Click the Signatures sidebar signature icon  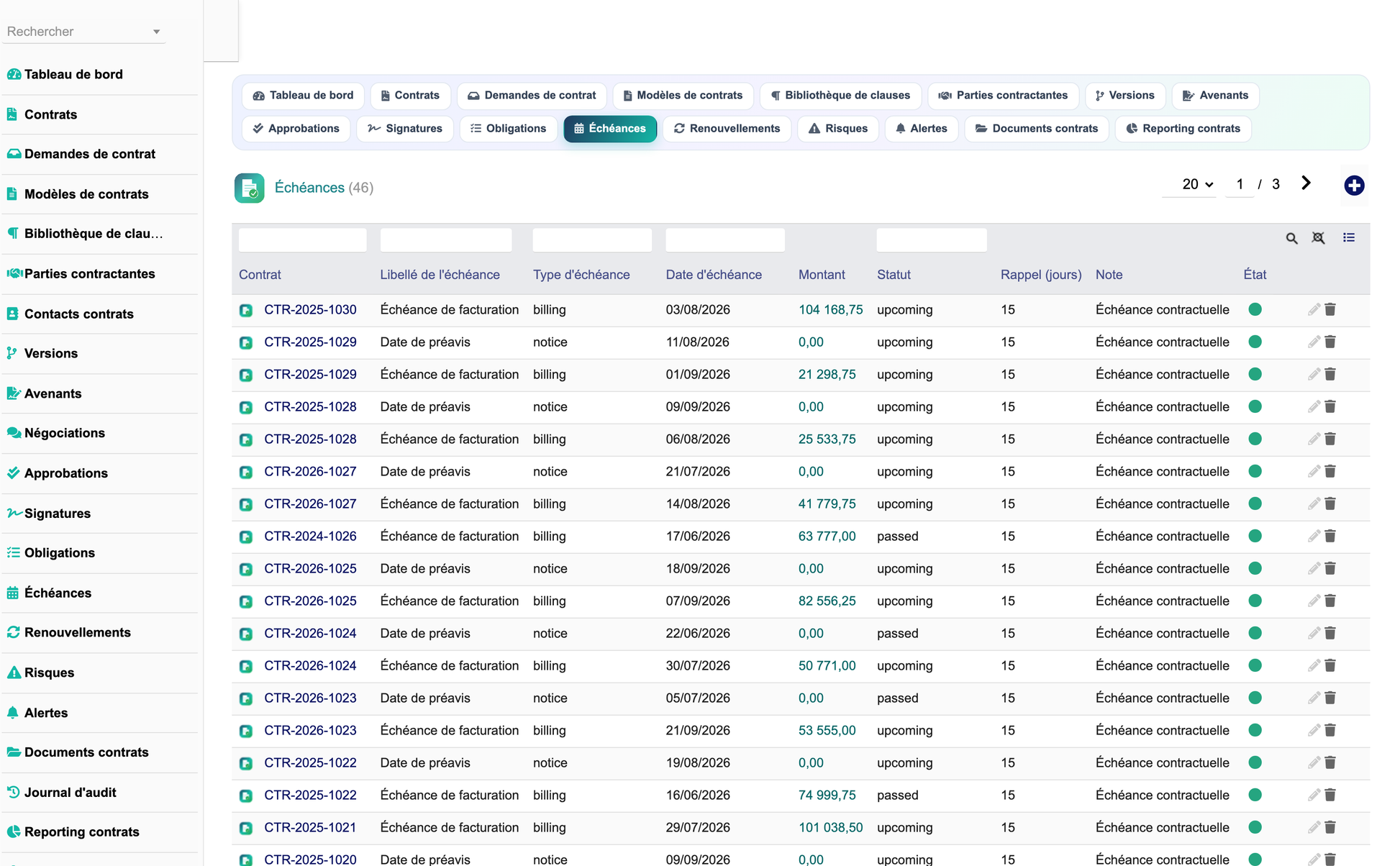pyautogui.click(x=14, y=513)
